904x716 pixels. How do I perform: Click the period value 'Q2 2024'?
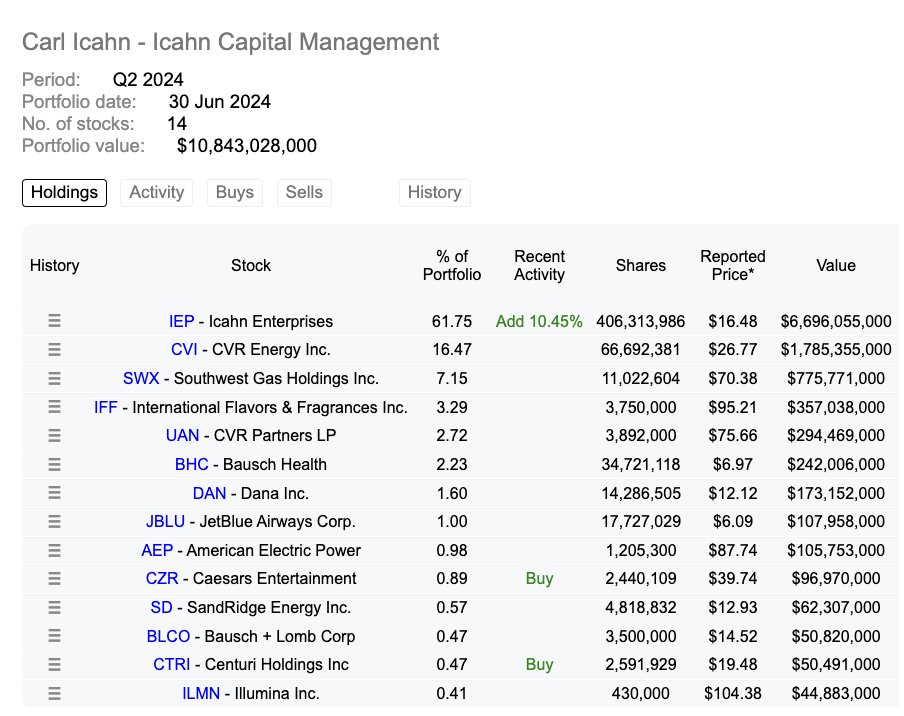coord(148,80)
